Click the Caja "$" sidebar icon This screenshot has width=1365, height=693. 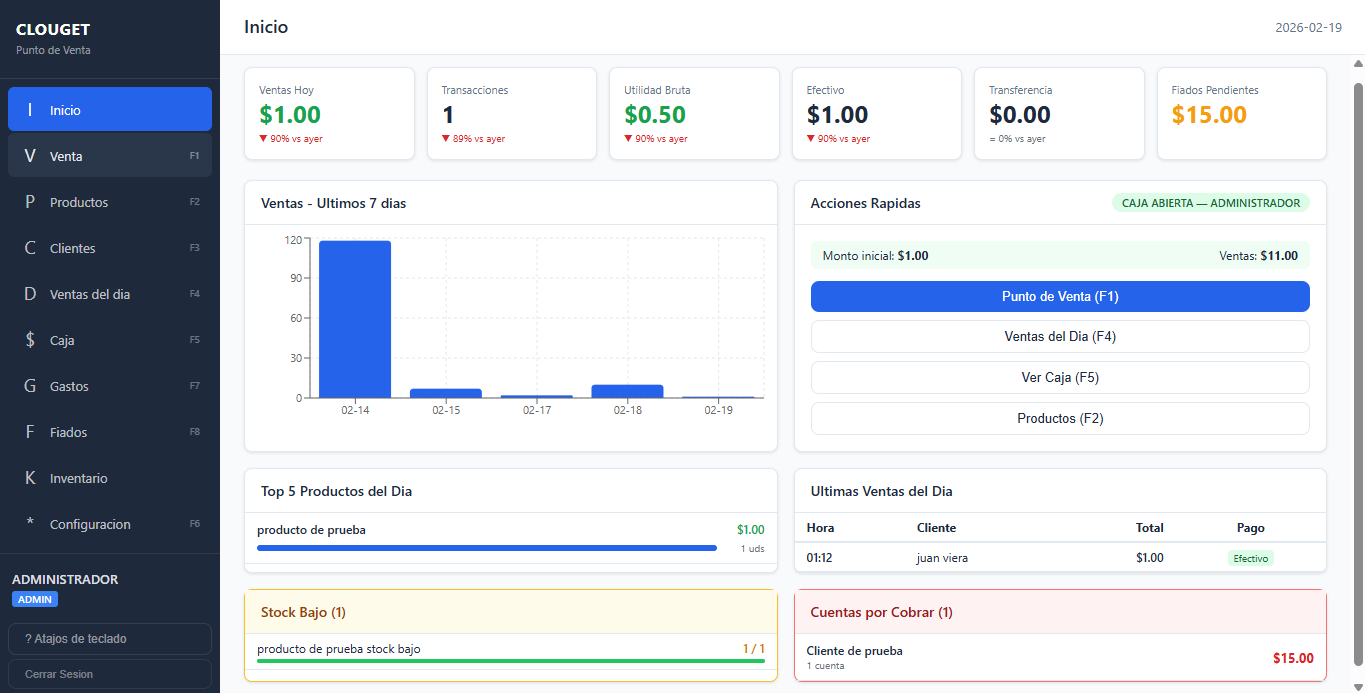[30, 340]
